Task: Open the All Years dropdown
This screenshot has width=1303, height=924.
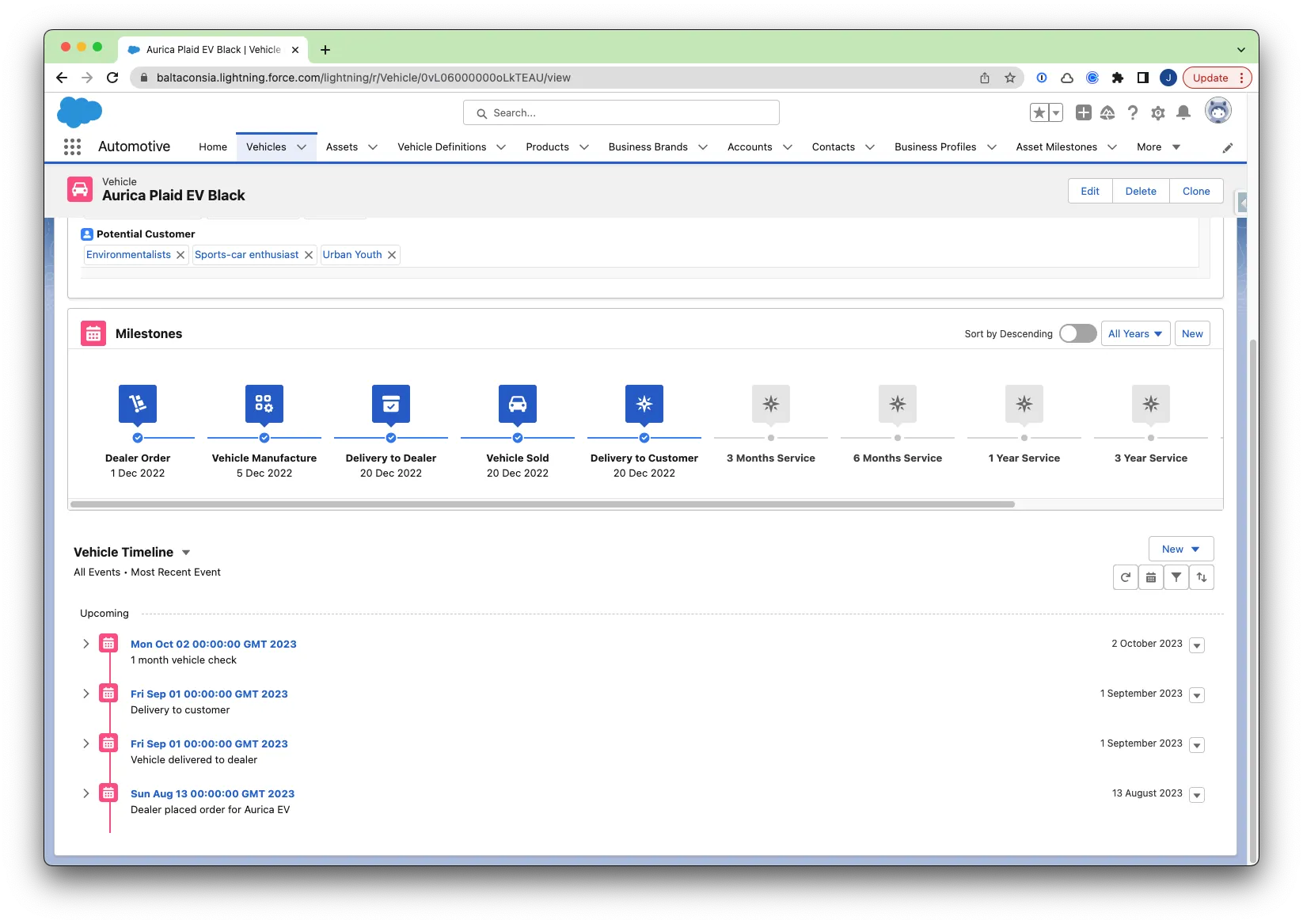Action: (x=1135, y=333)
